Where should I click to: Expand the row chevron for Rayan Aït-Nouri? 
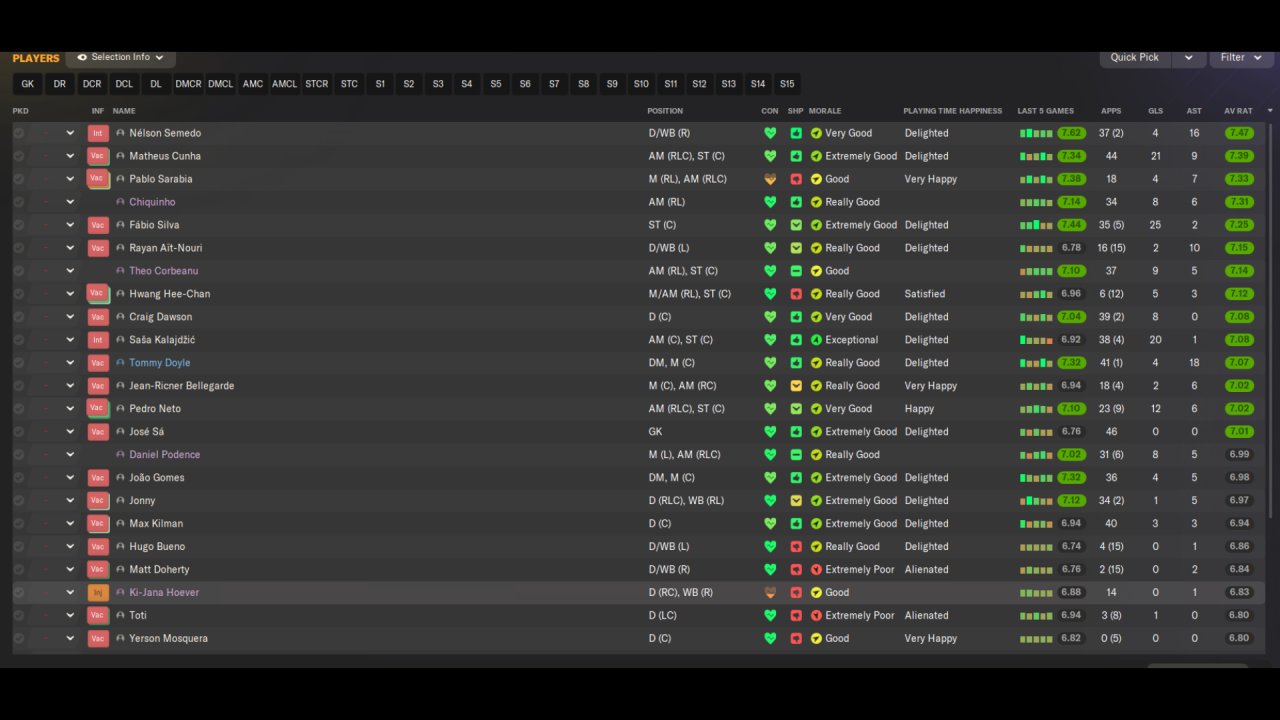click(x=70, y=248)
